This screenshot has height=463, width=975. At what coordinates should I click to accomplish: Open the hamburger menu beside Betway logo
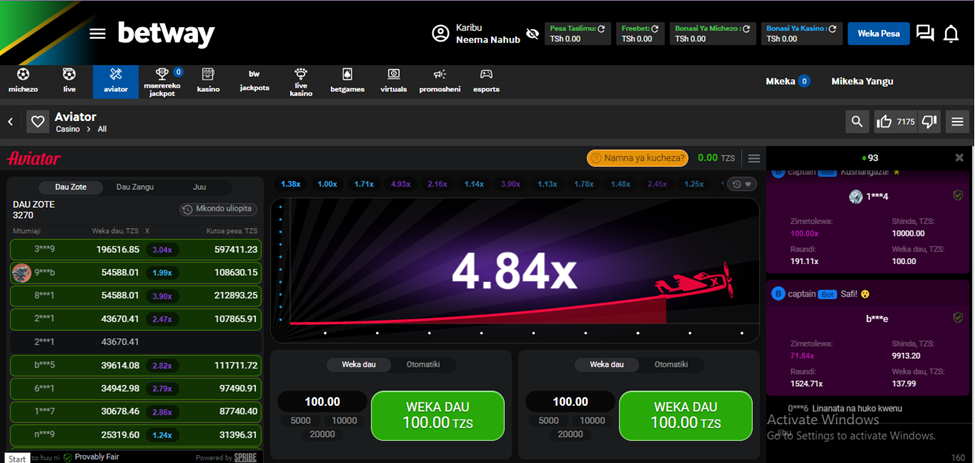[97, 34]
